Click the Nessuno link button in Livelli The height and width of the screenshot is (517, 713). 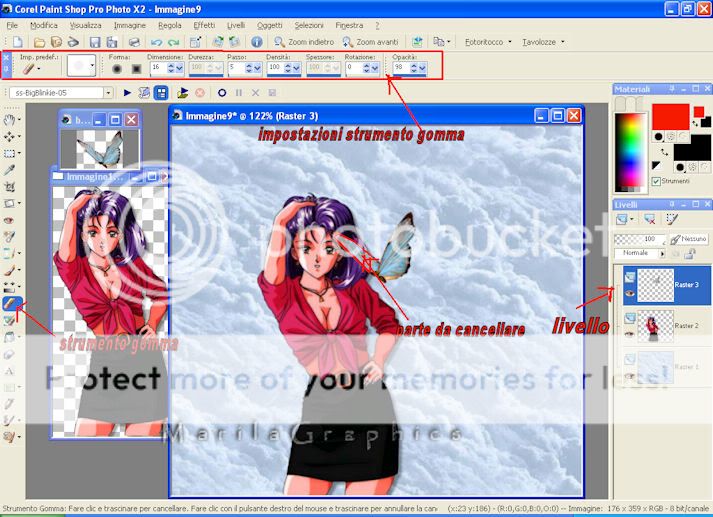(x=688, y=239)
